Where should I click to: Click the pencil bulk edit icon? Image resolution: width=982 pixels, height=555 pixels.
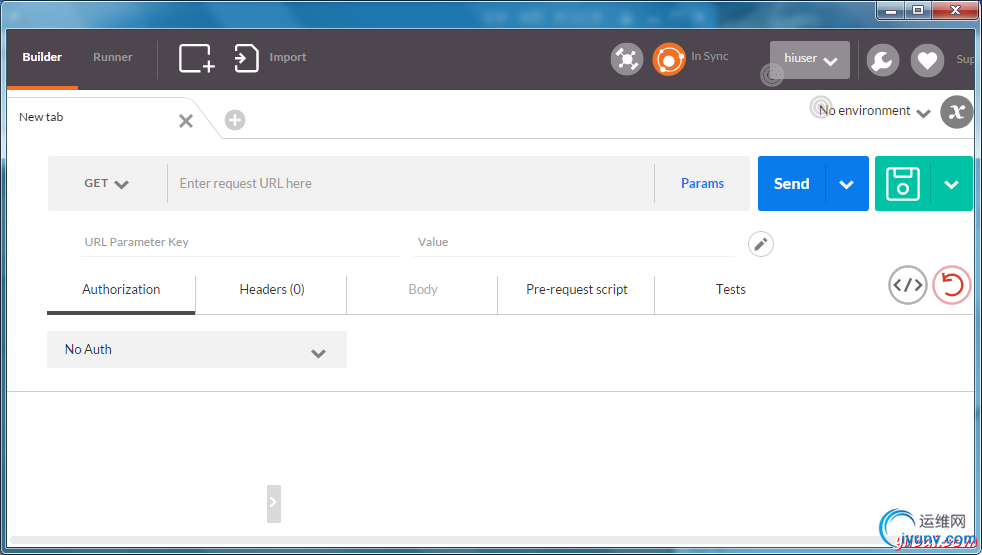[760, 244]
